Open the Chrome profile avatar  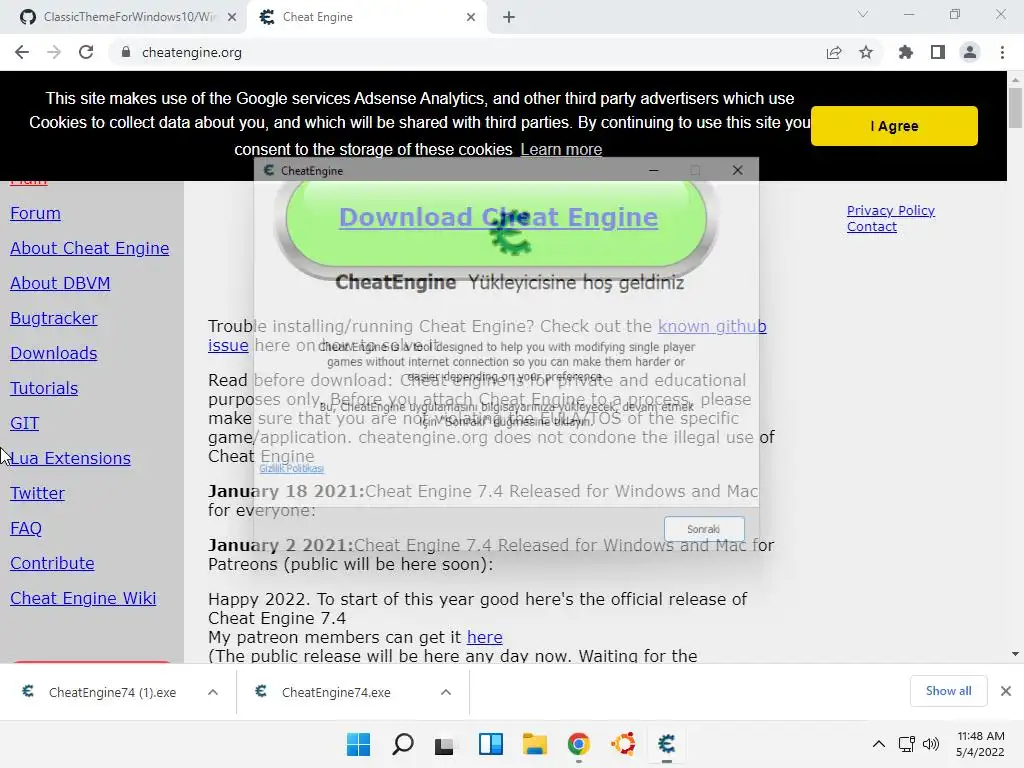[970, 52]
